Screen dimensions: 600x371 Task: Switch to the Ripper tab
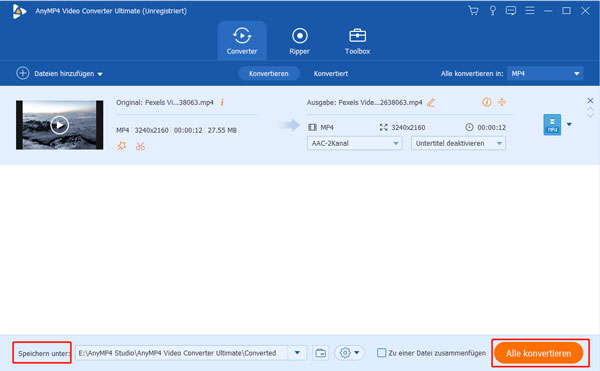299,41
